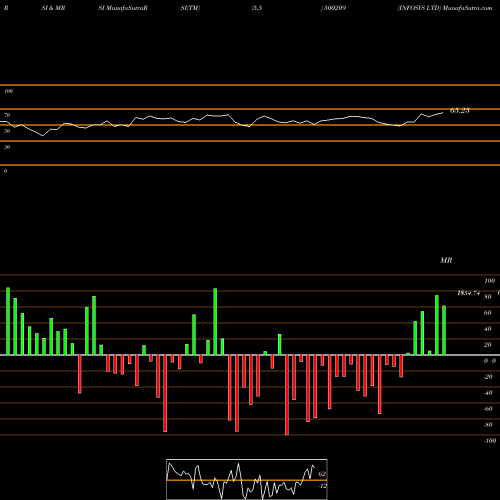Click the stock code 500209 in header
500x500 pixels.
coord(335,8)
